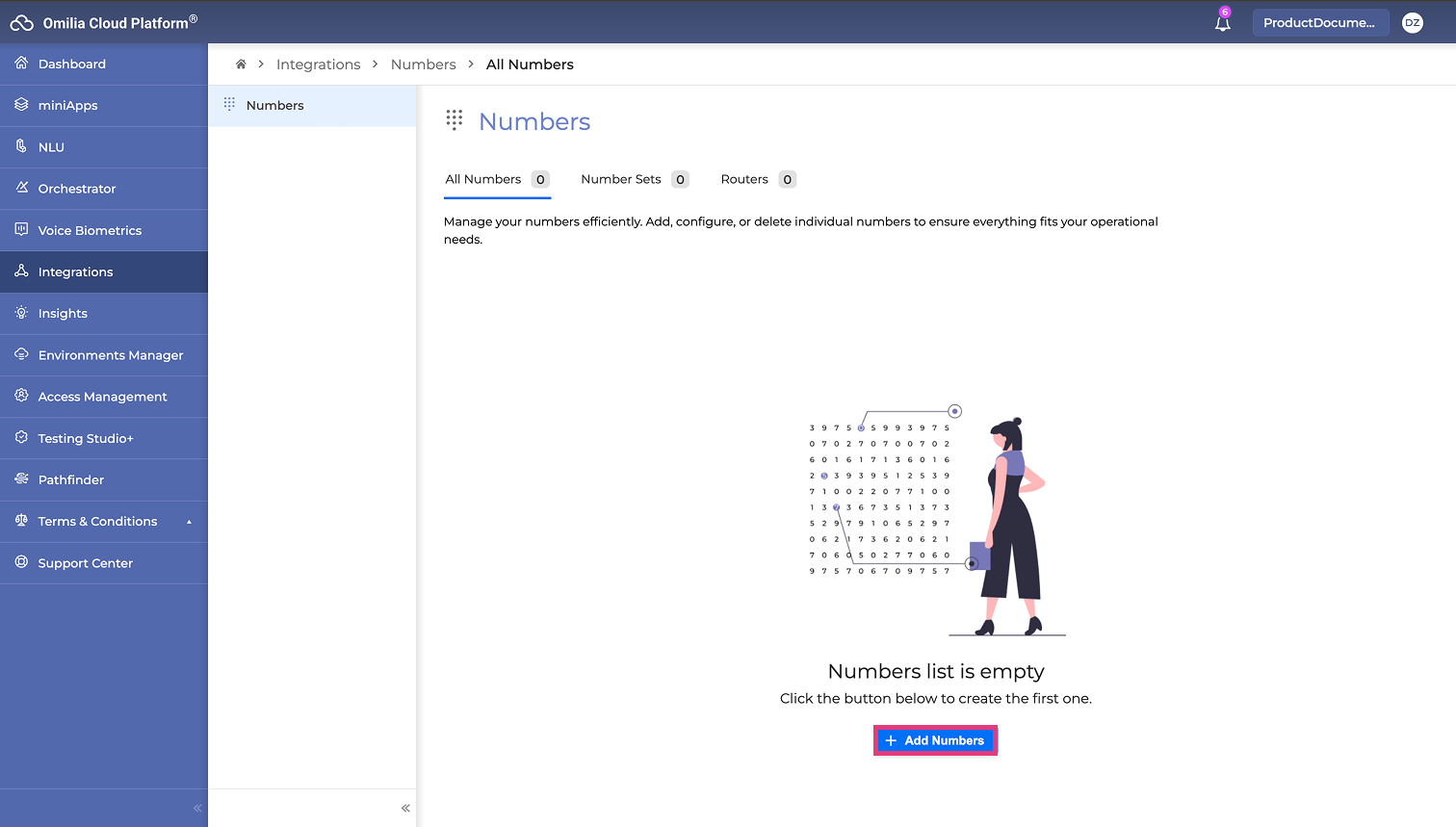
Task: Open Dashboard from the sidebar
Action: (72, 65)
